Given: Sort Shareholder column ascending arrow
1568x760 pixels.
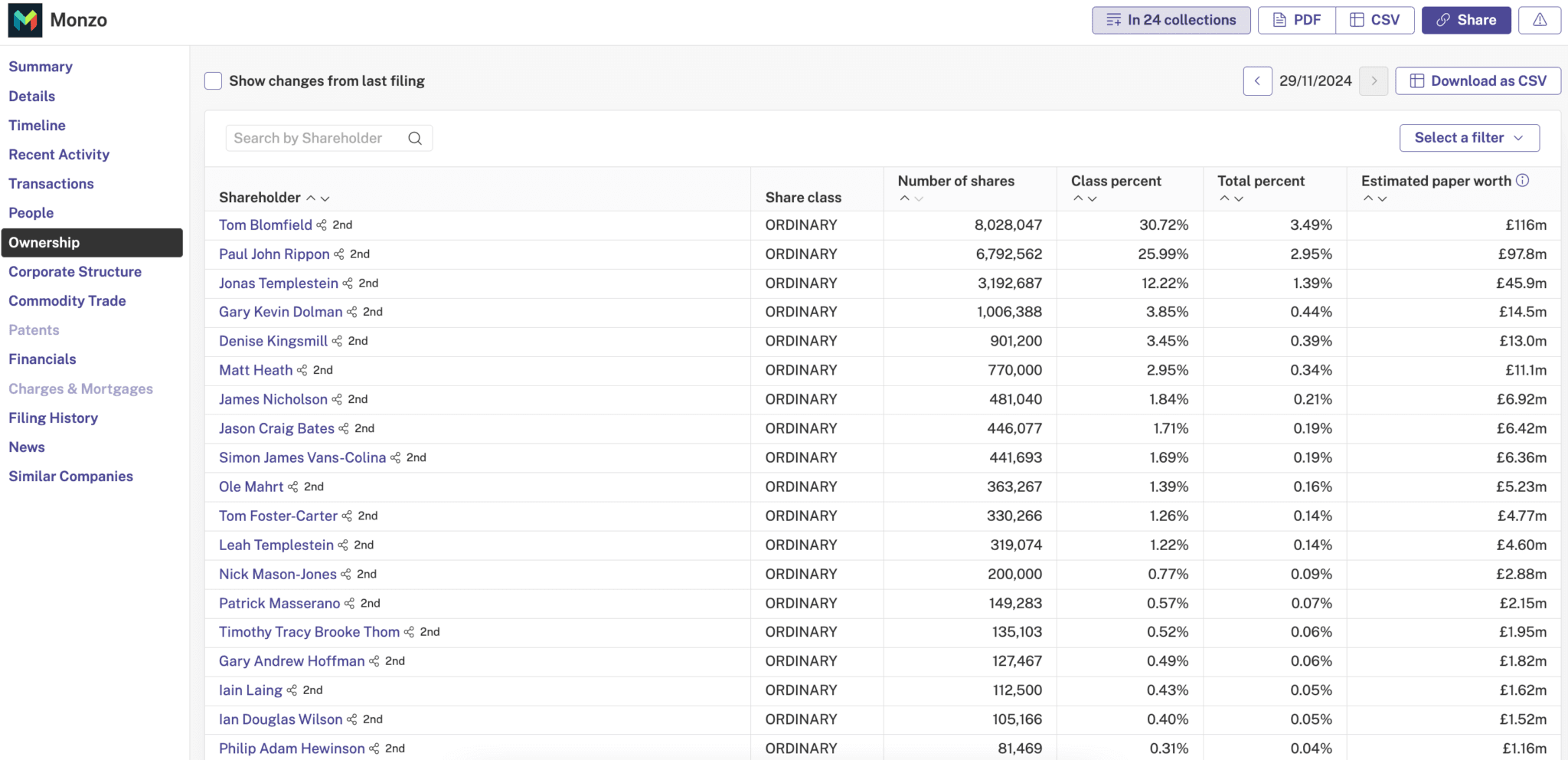Looking at the screenshot, I should tap(311, 198).
